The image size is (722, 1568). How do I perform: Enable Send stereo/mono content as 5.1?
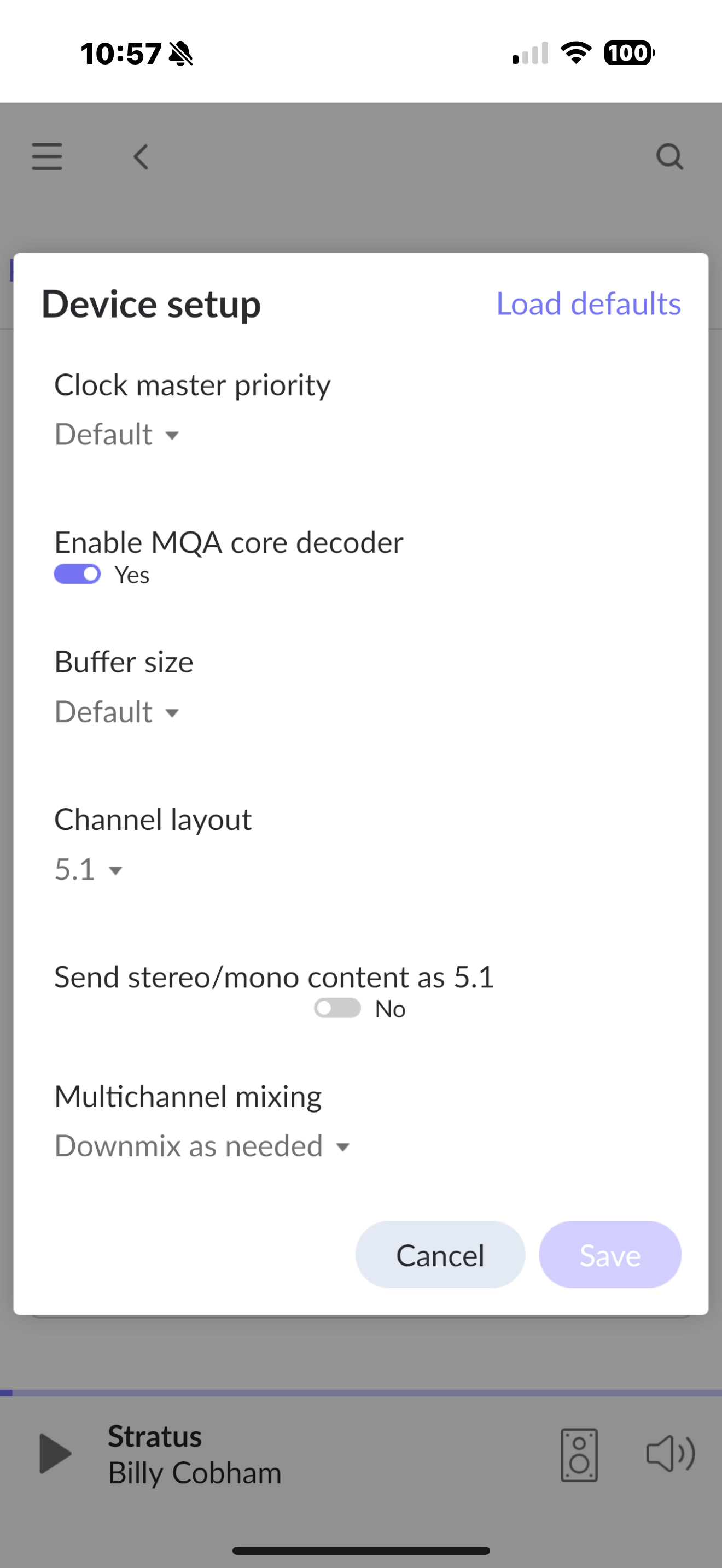coord(337,1009)
